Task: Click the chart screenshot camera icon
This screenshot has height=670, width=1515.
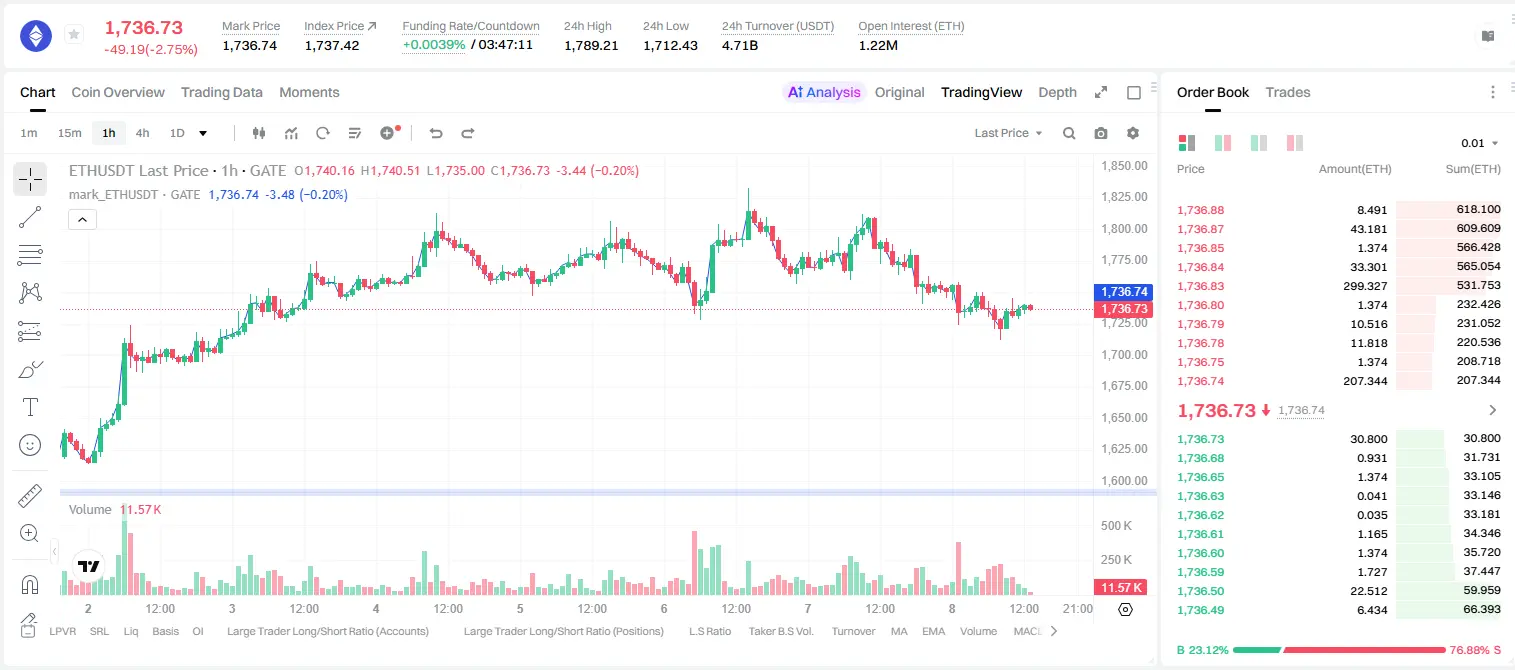Action: click(1101, 133)
